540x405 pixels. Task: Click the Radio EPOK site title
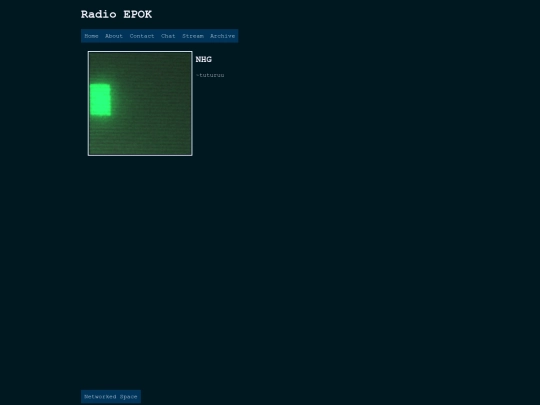click(x=116, y=14)
